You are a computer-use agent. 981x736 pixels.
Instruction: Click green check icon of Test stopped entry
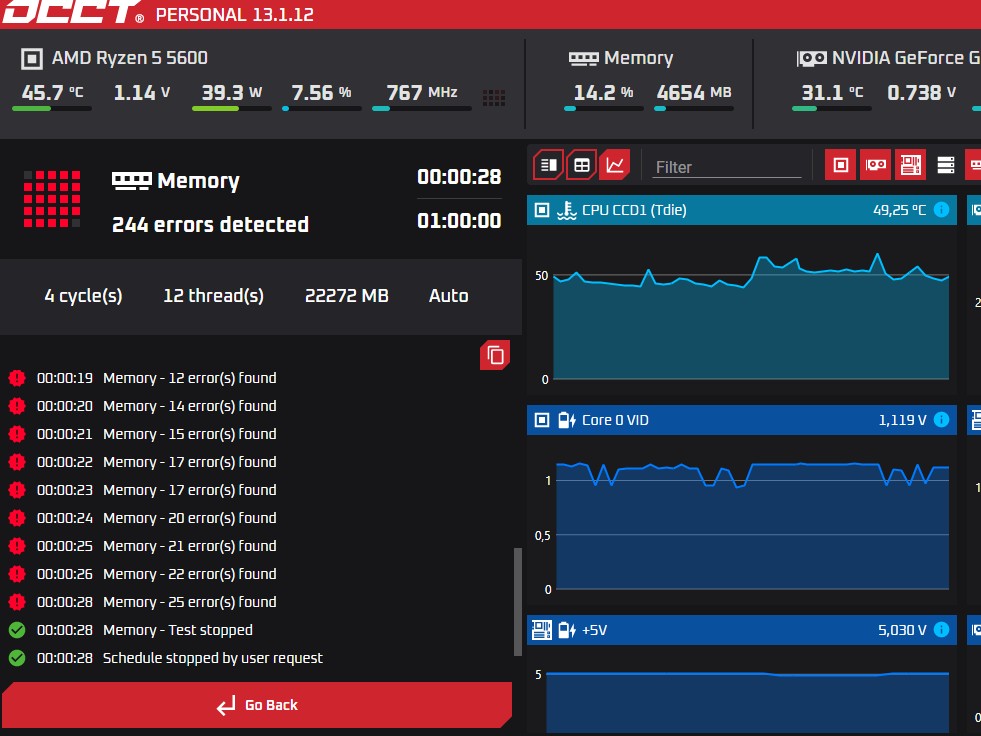17,630
